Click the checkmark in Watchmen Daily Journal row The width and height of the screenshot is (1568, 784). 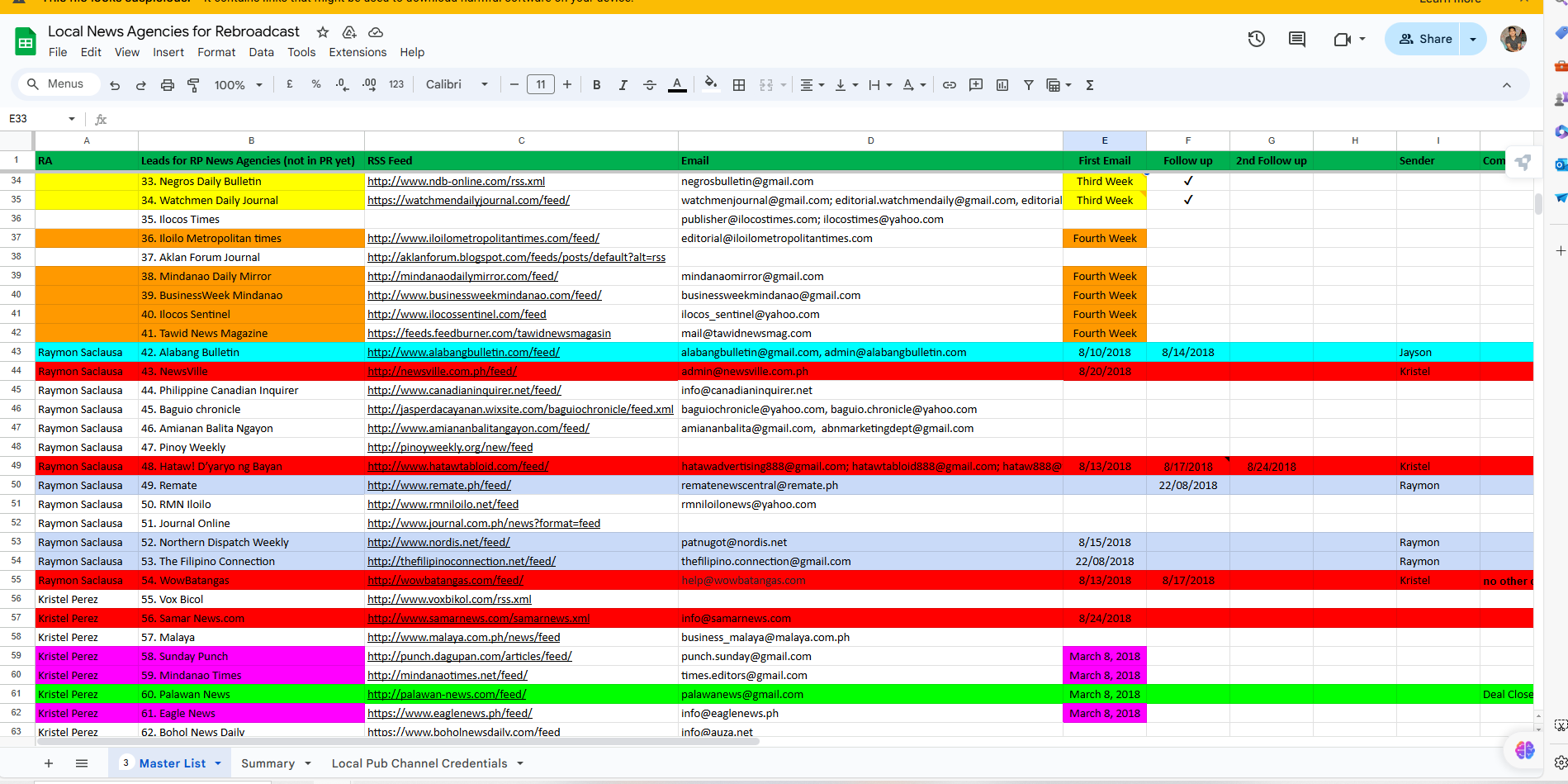1188,200
